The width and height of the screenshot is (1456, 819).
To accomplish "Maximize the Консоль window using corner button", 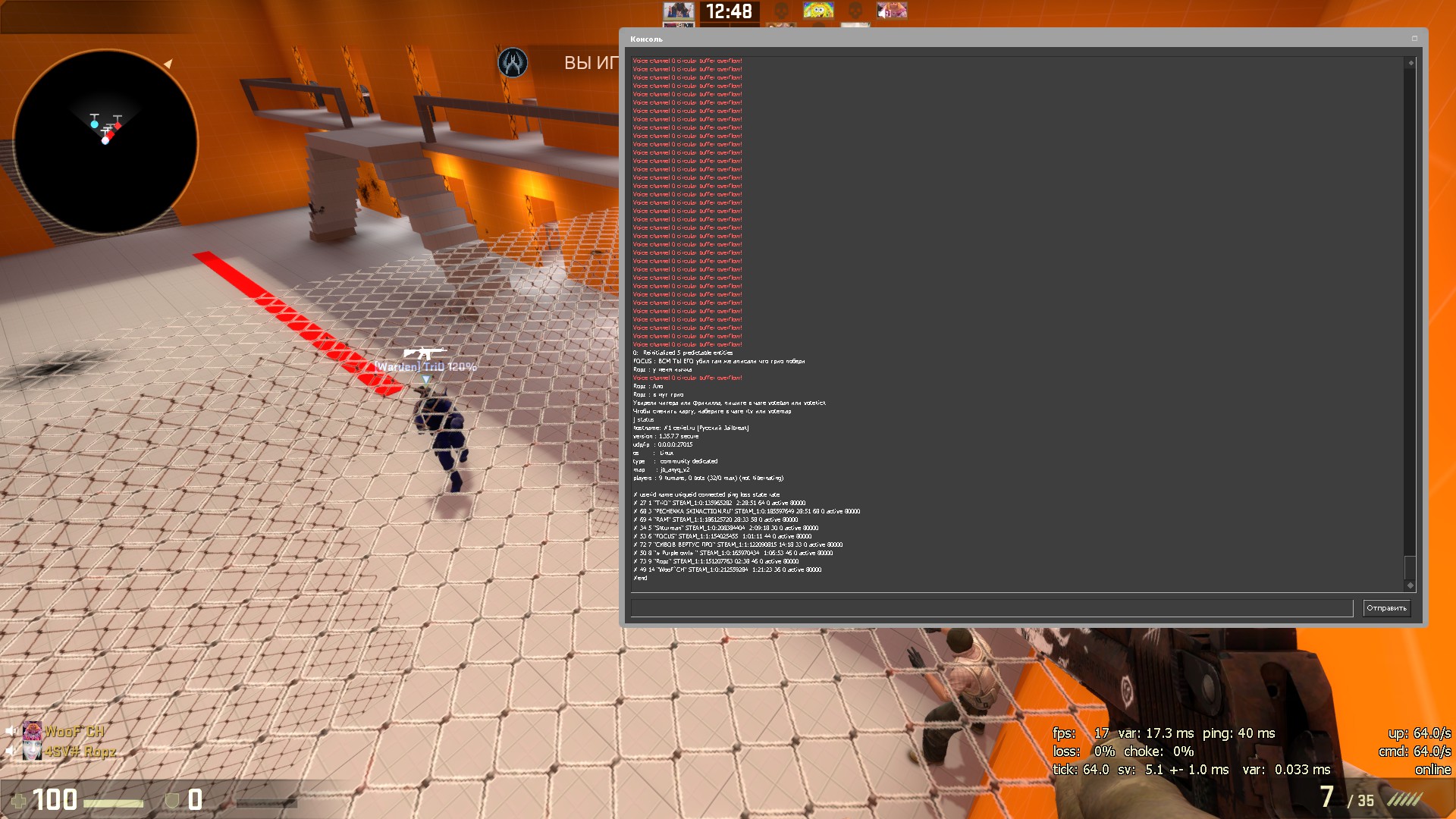I will point(1414,39).
